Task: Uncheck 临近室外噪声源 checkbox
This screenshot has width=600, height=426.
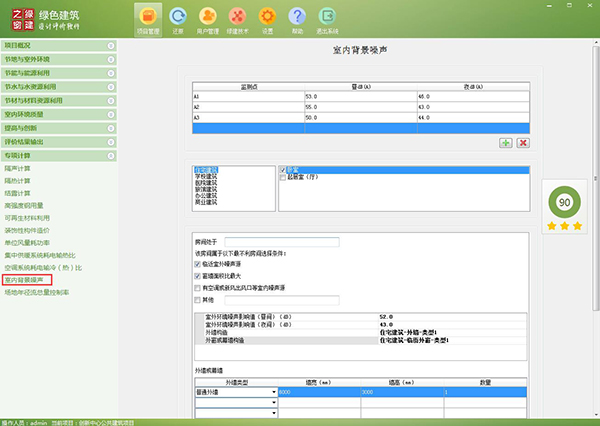Action: 196,263
